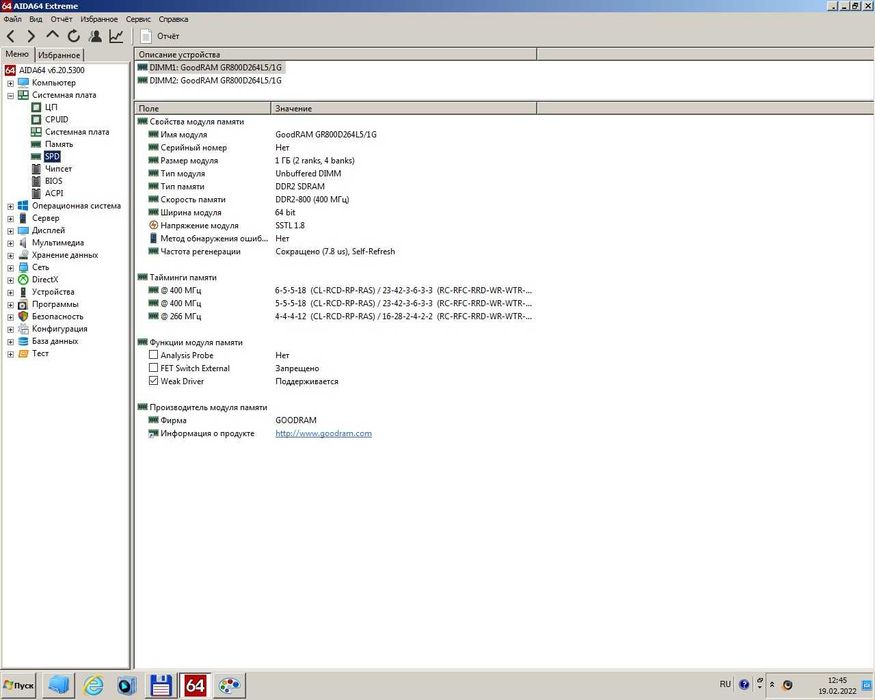The height and width of the screenshot is (700, 875).
Task: Expand the DirectX tree node
Action: pos(10,280)
